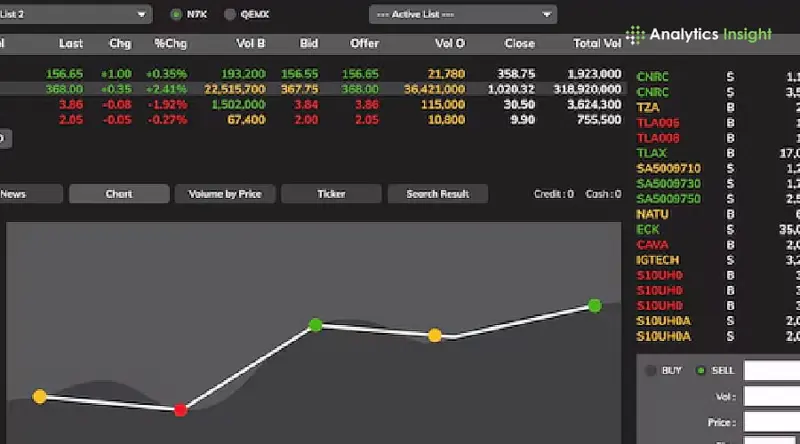This screenshot has width=800, height=444.
Task: Click into the Vol input field
Action: click(x=771, y=397)
